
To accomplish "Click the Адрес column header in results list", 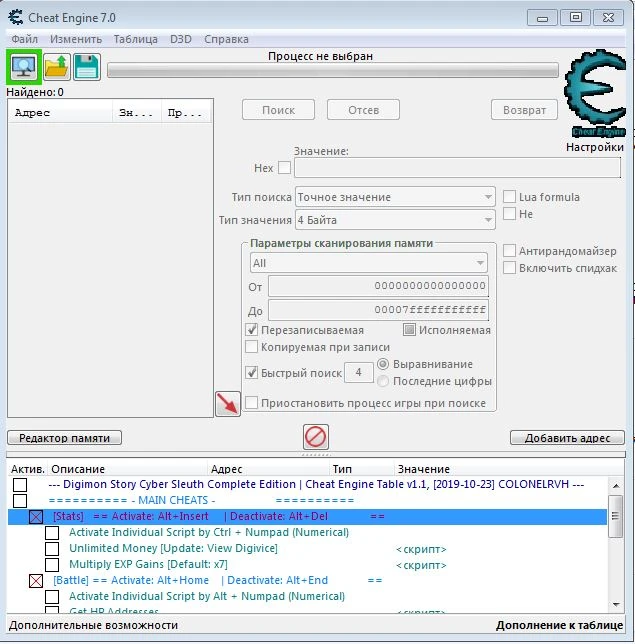I will click(x=60, y=113).
